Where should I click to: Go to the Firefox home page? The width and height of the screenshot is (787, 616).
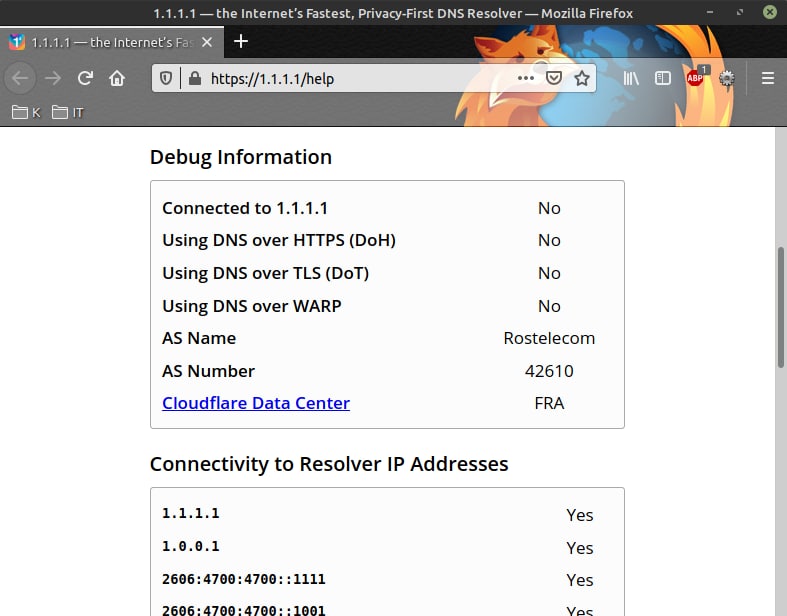pyautogui.click(x=117, y=78)
